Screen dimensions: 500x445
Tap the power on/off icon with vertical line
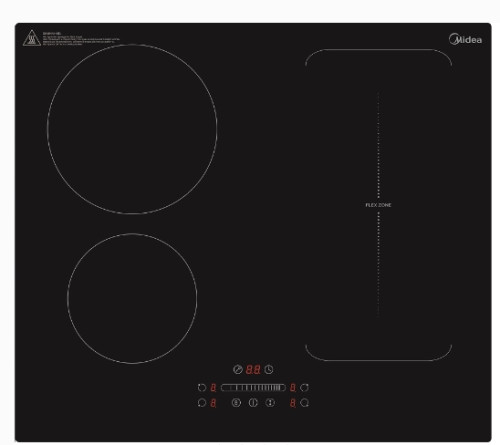(x=253, y=403)
